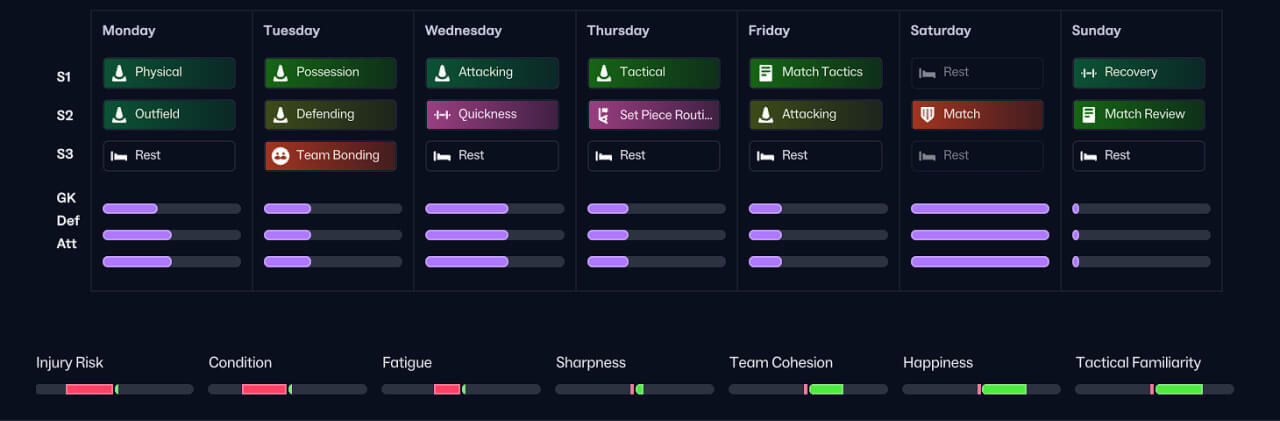The height and width of the screenshot is (421, 1280).
Task: Click the dumbbell icon on Wednesday Quickness
Action: 442,114
